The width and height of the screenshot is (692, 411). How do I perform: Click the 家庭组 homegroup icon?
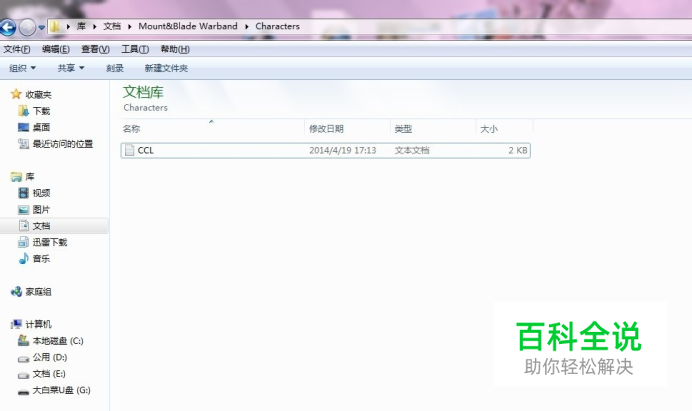click(16, 291)
